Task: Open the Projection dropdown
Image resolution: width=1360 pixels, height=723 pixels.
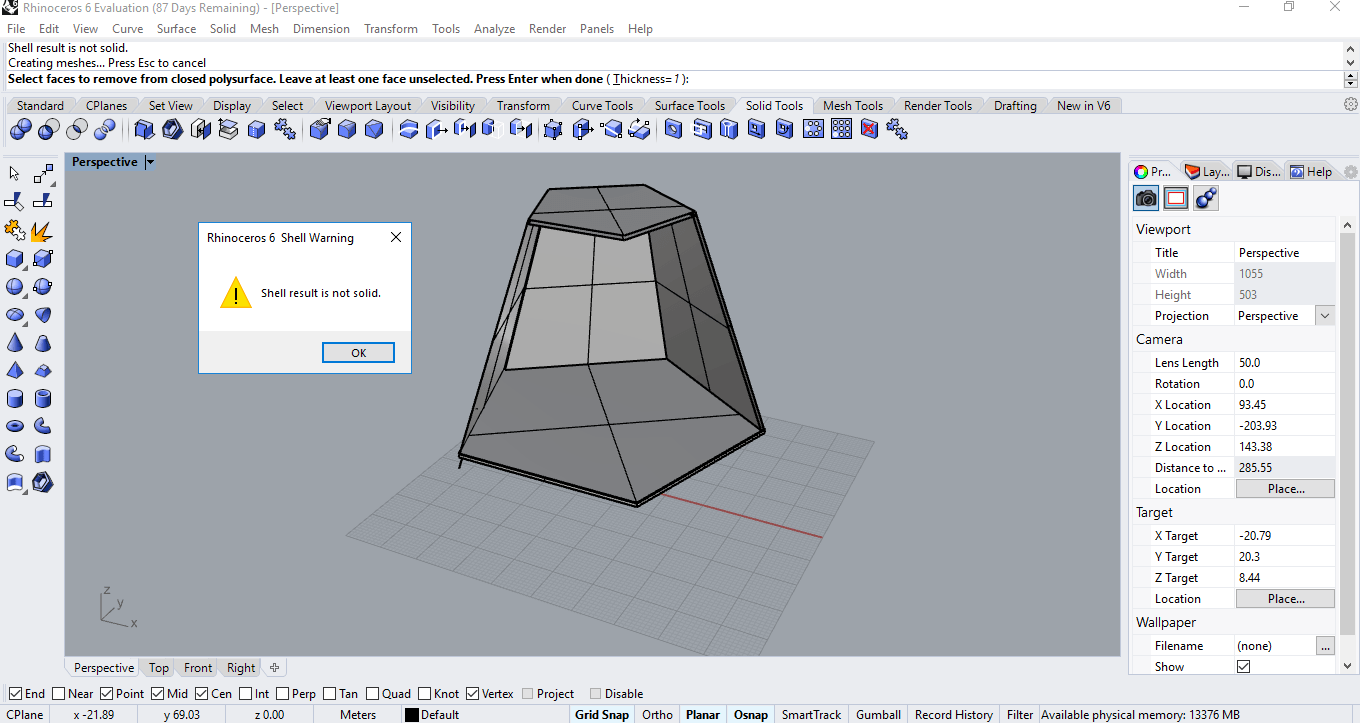Action: 1325,315
